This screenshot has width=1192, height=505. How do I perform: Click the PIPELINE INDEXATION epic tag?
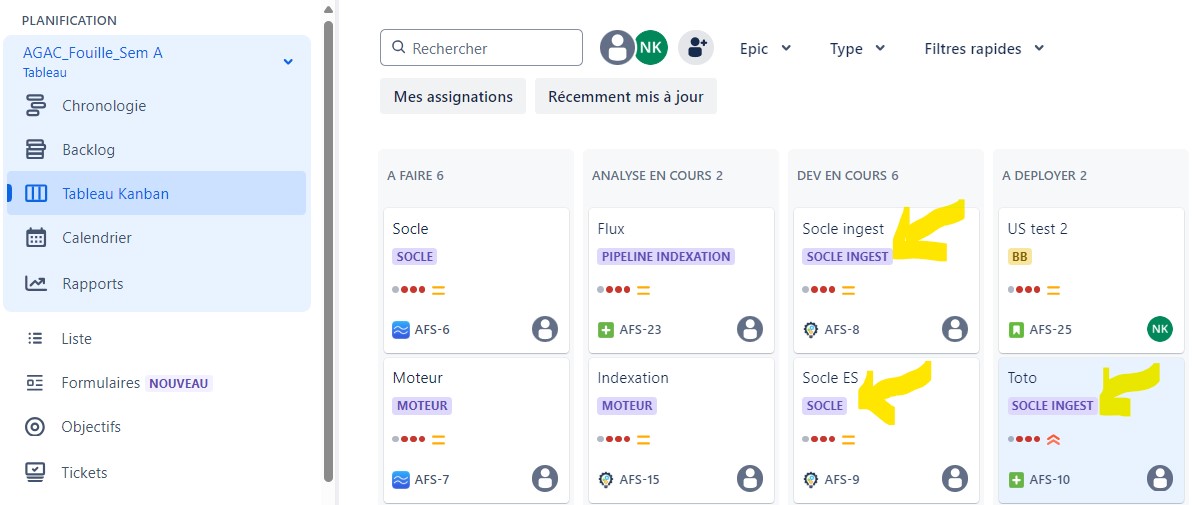(666, 256)
